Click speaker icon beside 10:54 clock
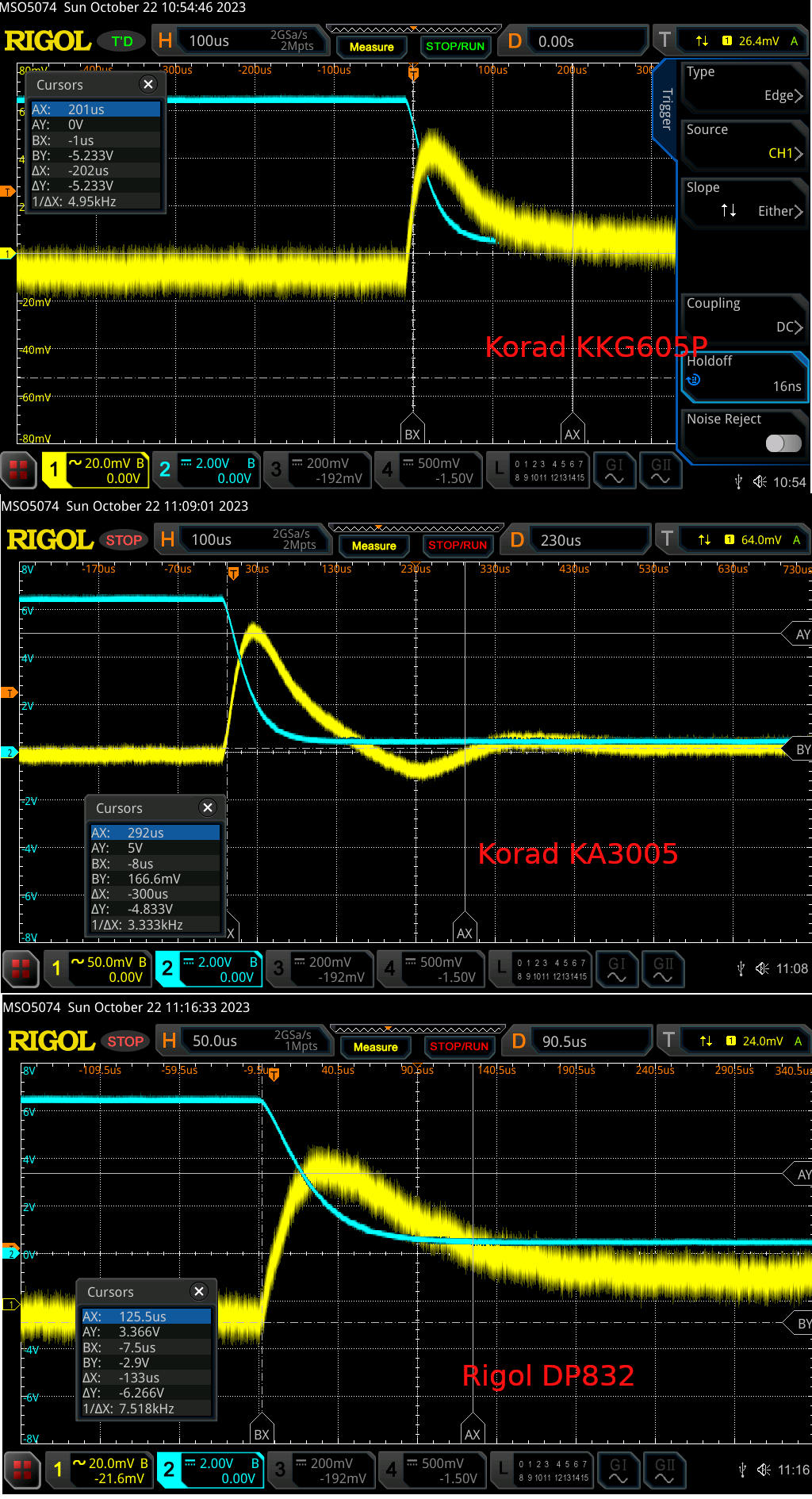Viewport: 812px width, 1499px height. pos(760,481)
